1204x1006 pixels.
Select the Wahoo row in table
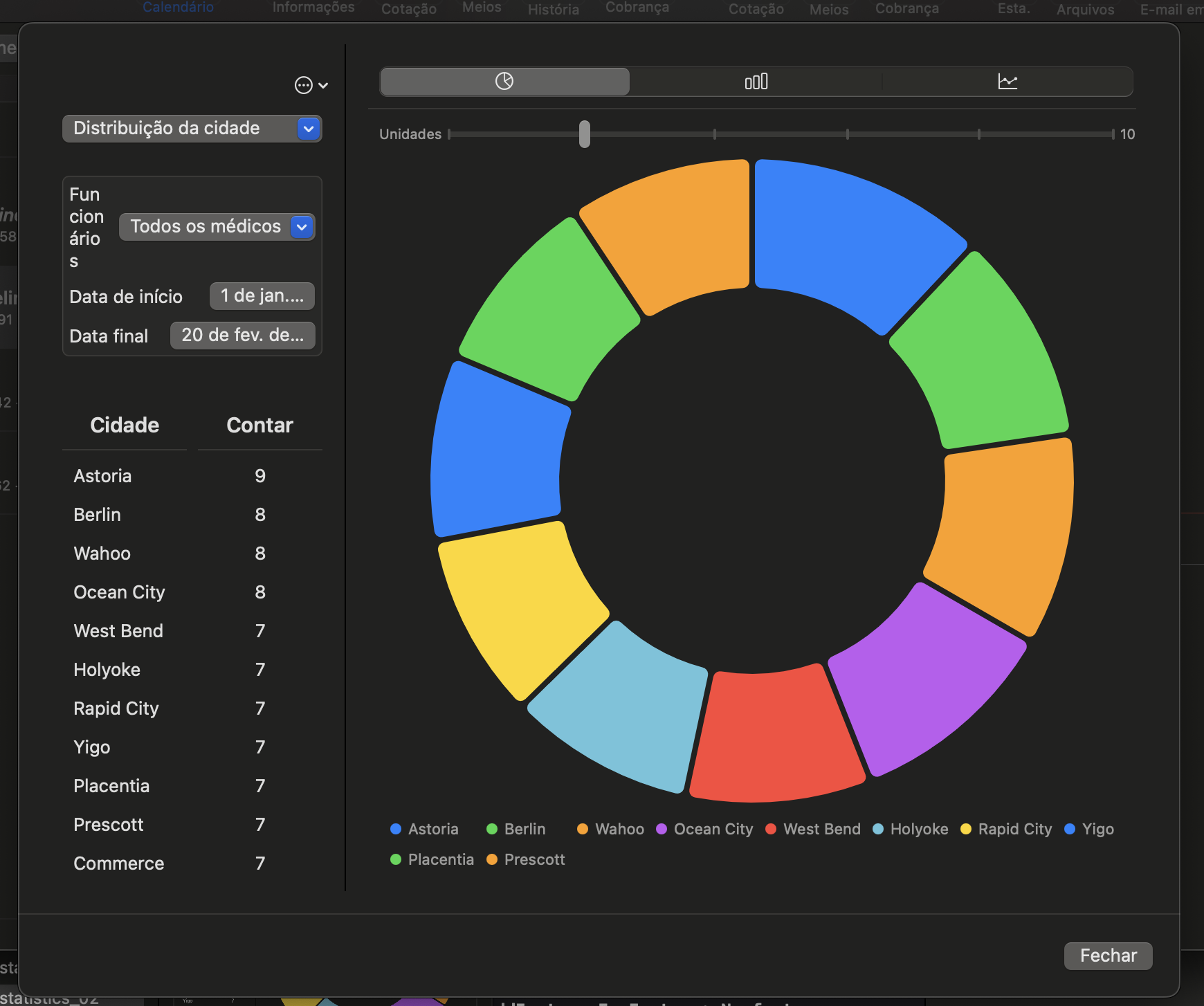tap(192, 554)
